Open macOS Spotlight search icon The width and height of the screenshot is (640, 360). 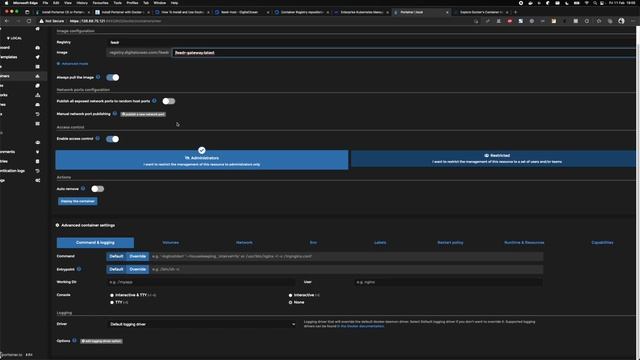pos(595,3)
